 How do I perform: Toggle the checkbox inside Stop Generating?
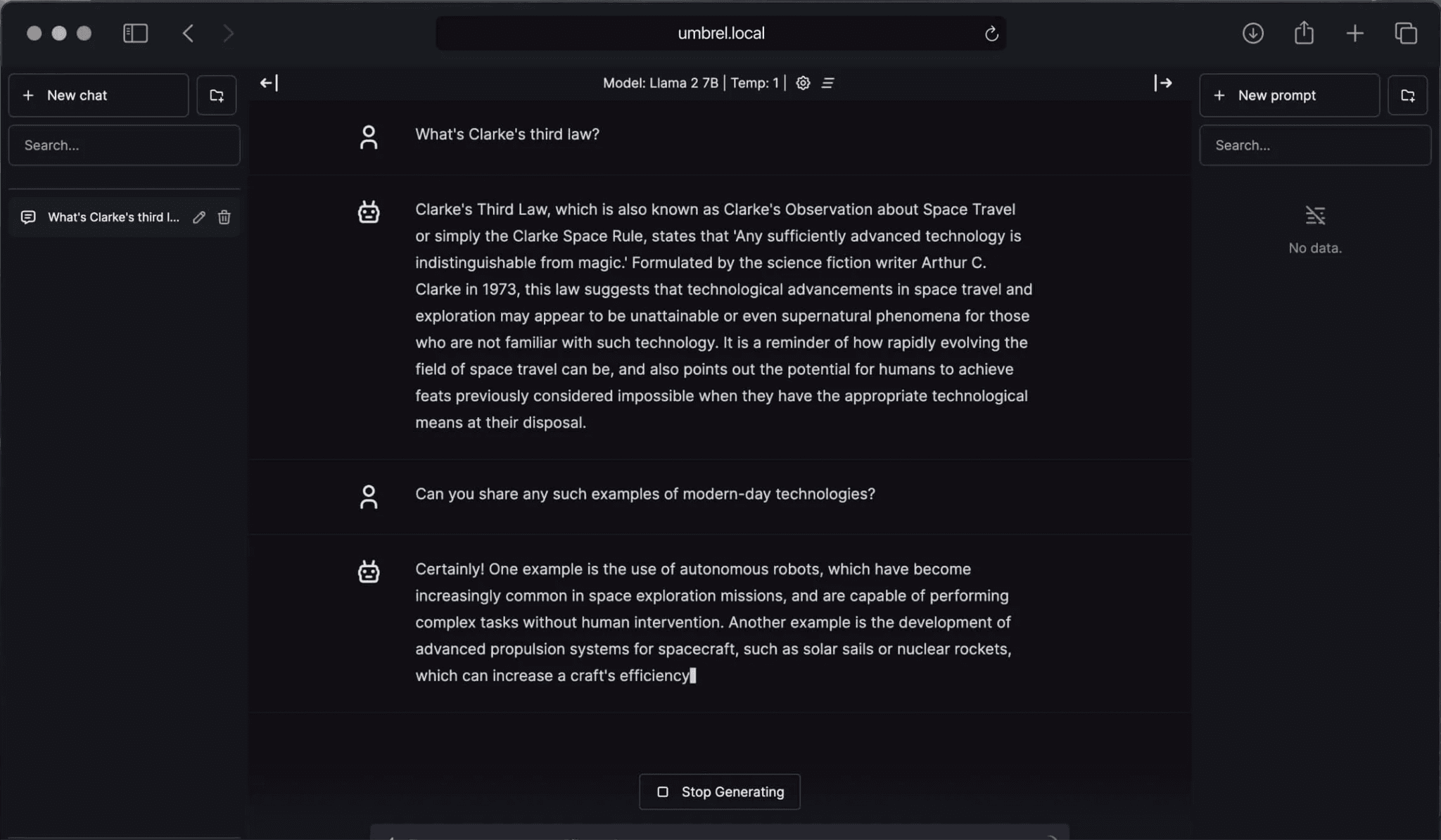pyautogui.click(x=662, y=791)
